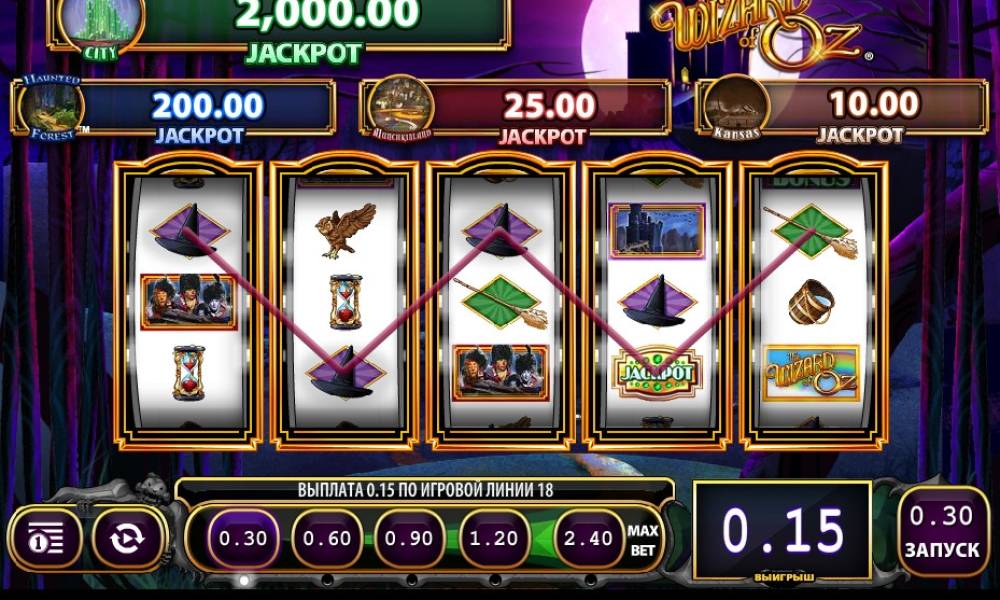Click the Wizard of Oz title logo
1000x600 pixels.
click(x=759, y=32)
